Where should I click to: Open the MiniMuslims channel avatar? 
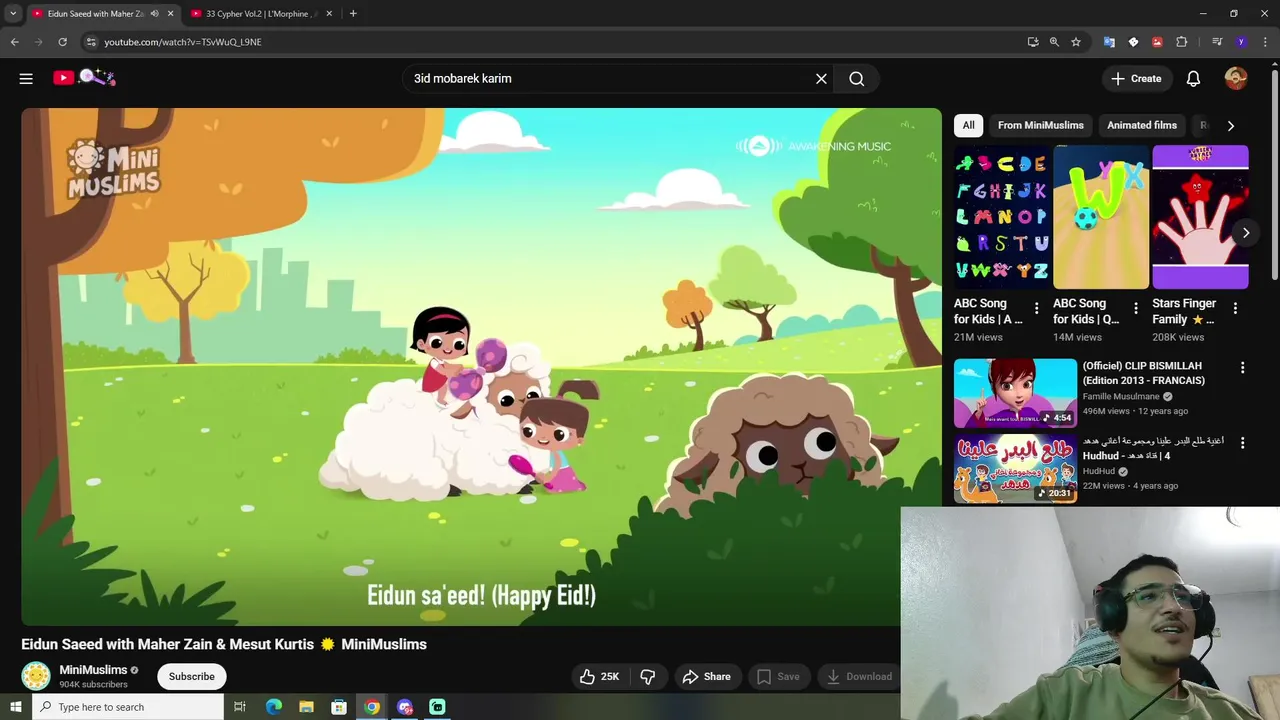pos(36,676)
